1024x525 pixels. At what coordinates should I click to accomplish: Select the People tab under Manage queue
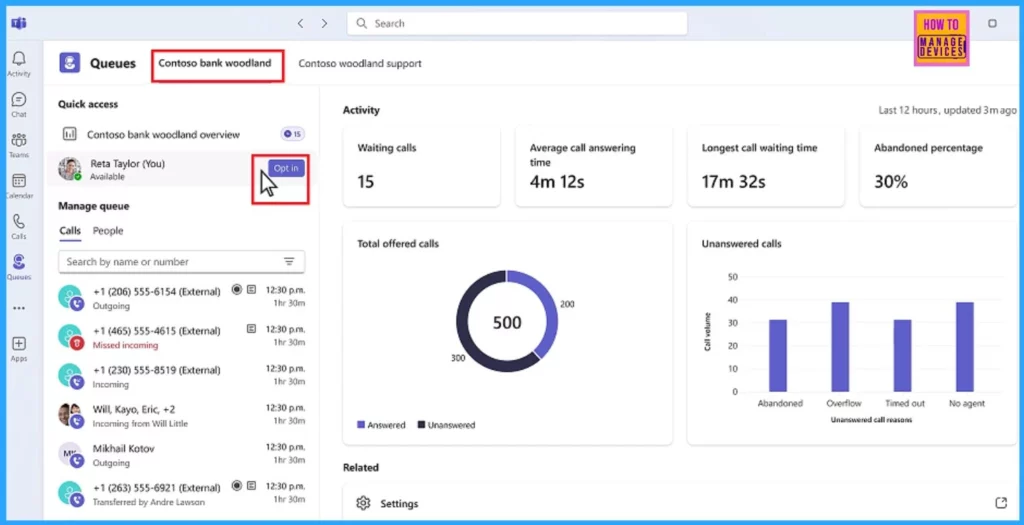point(108,231)
